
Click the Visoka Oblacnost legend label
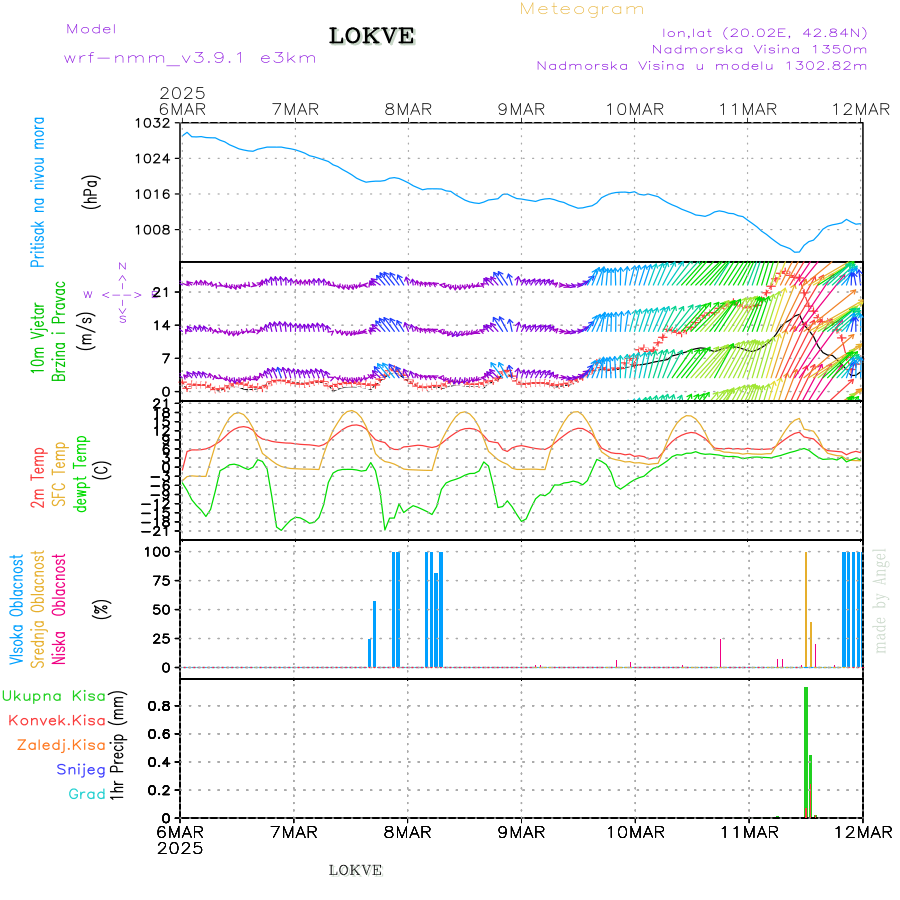coord(17,607)
